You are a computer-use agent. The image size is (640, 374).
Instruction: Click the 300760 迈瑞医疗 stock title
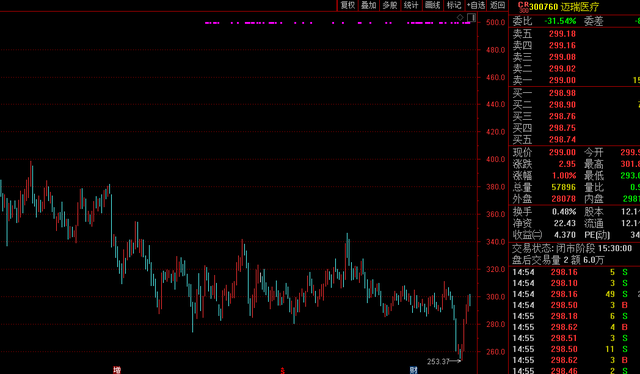(x=564, y=7)
